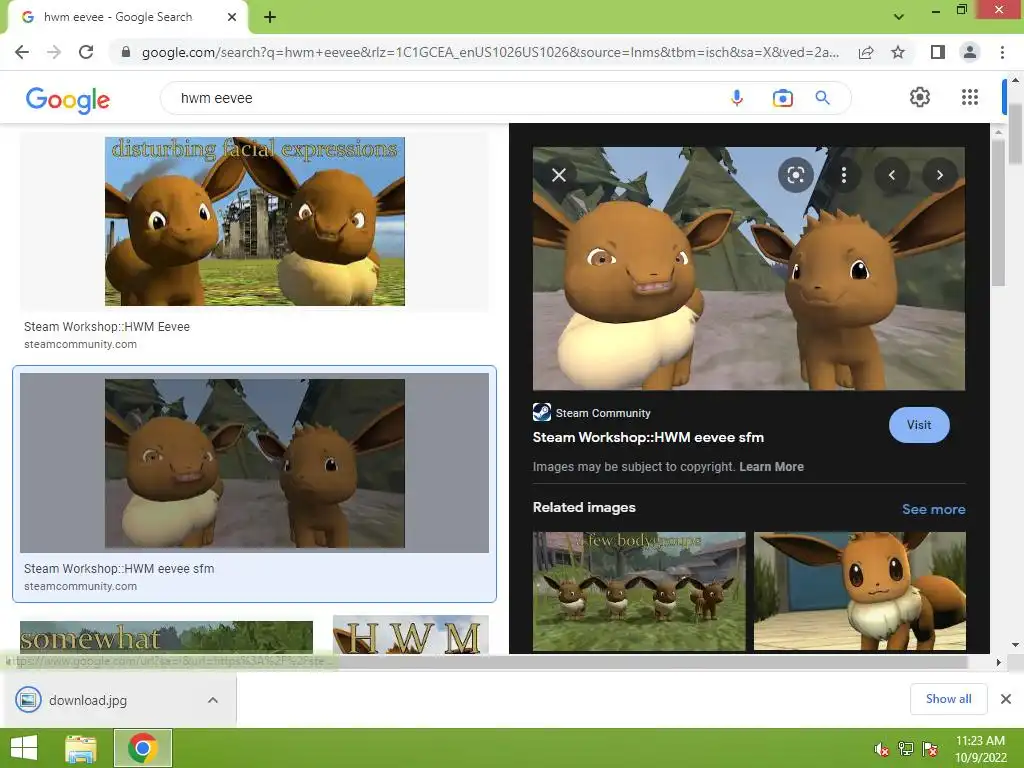The width and height of the screenshot is (1024, 768).
Task: Open the Google apps grid
Action: coord(970,97)
